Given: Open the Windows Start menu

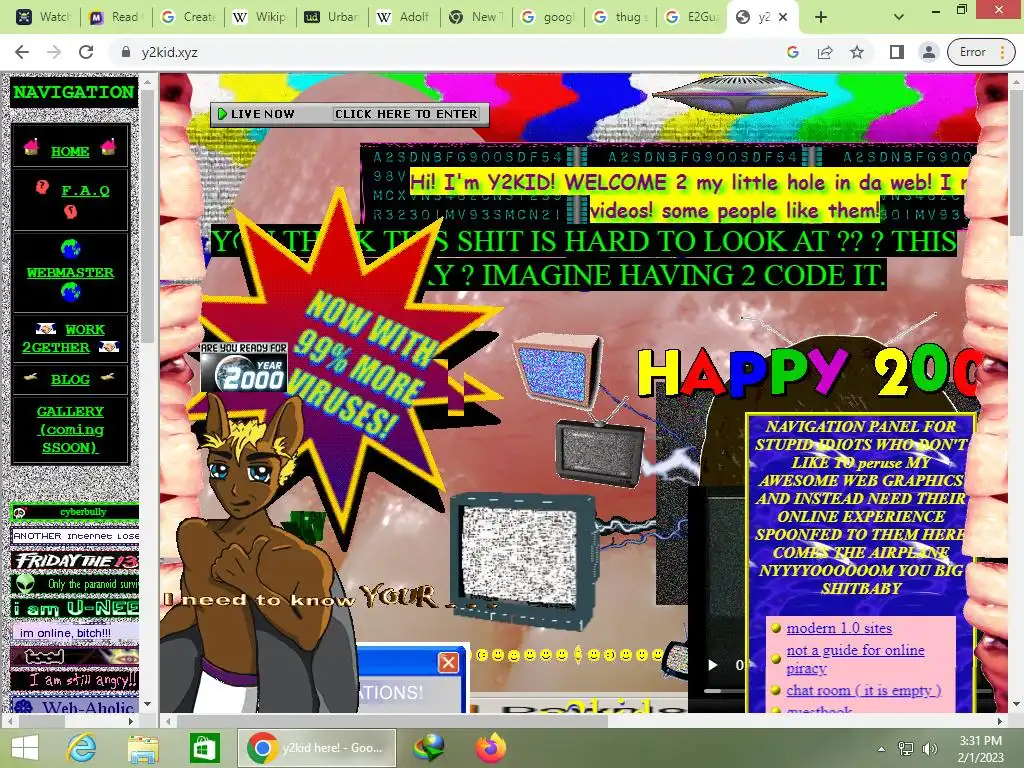Looking at the screenshot, I should click(25, 748).
